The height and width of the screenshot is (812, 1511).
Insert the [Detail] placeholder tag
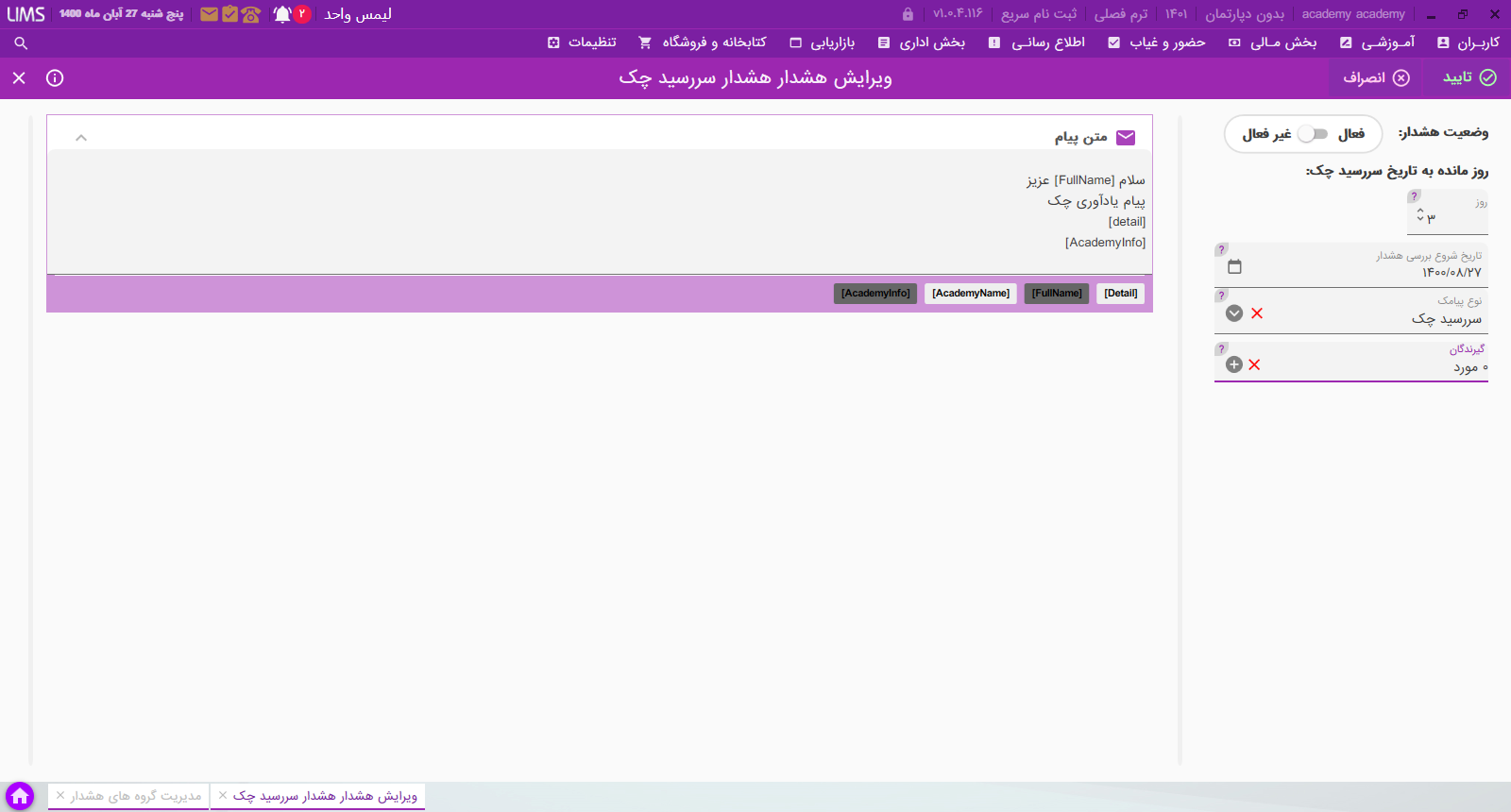tap(1121, 294)
